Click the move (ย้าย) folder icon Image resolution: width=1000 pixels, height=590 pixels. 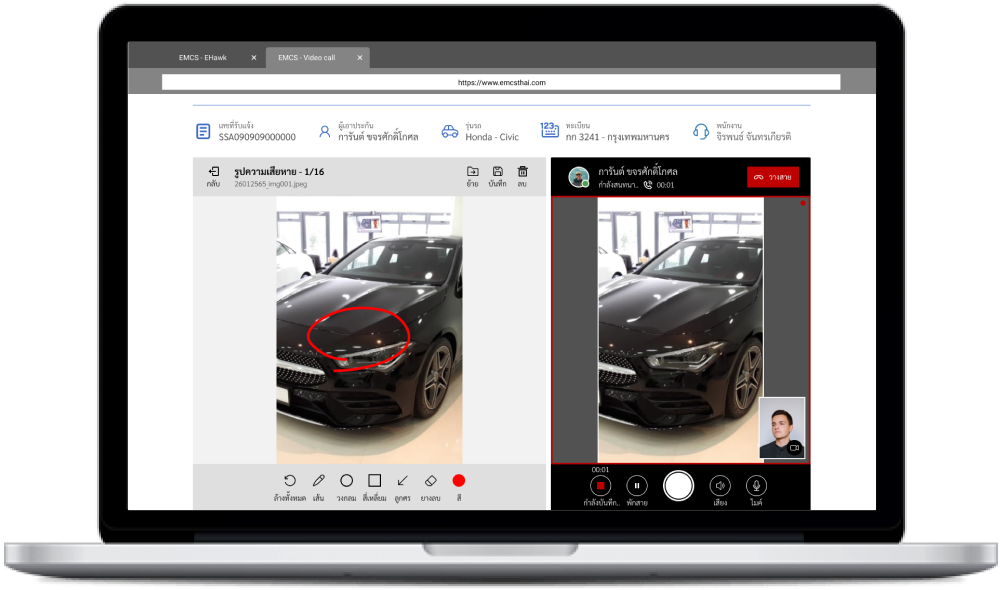coord(473,172)
